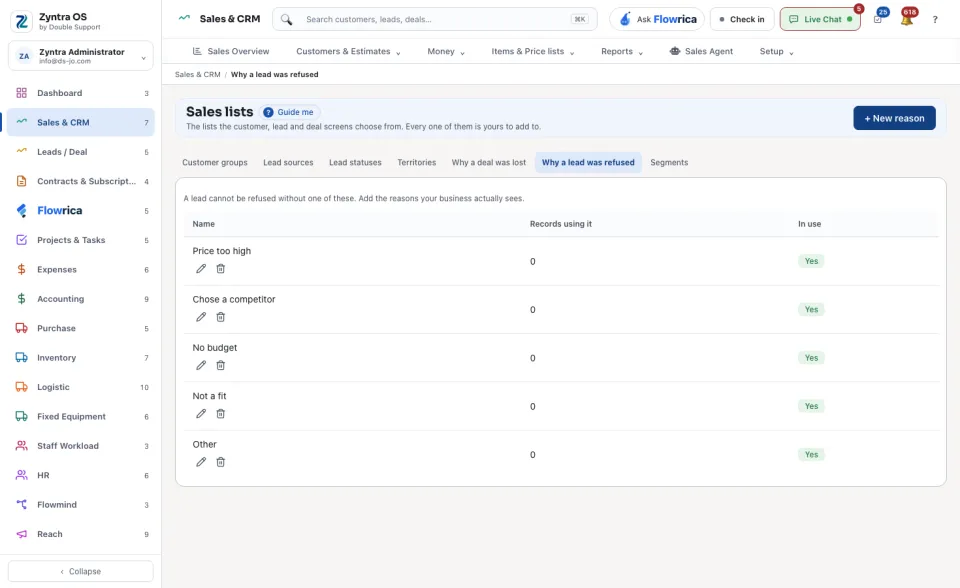Image resolution: width=960 pixels, height=588 pixels.
Task: Expand the Money menu
Action: [x=446, y=51]
